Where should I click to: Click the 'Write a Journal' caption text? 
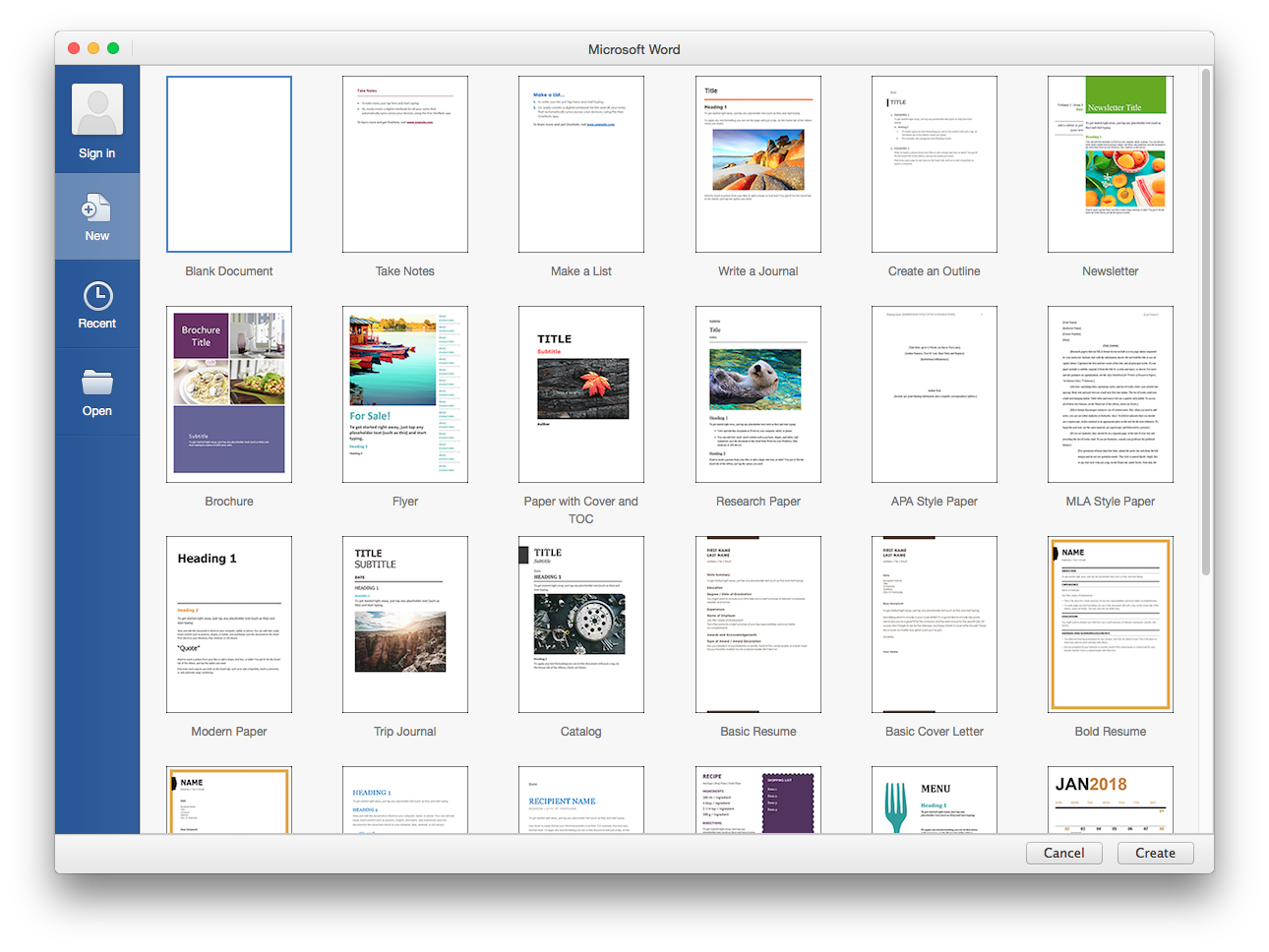coord(758,271)
